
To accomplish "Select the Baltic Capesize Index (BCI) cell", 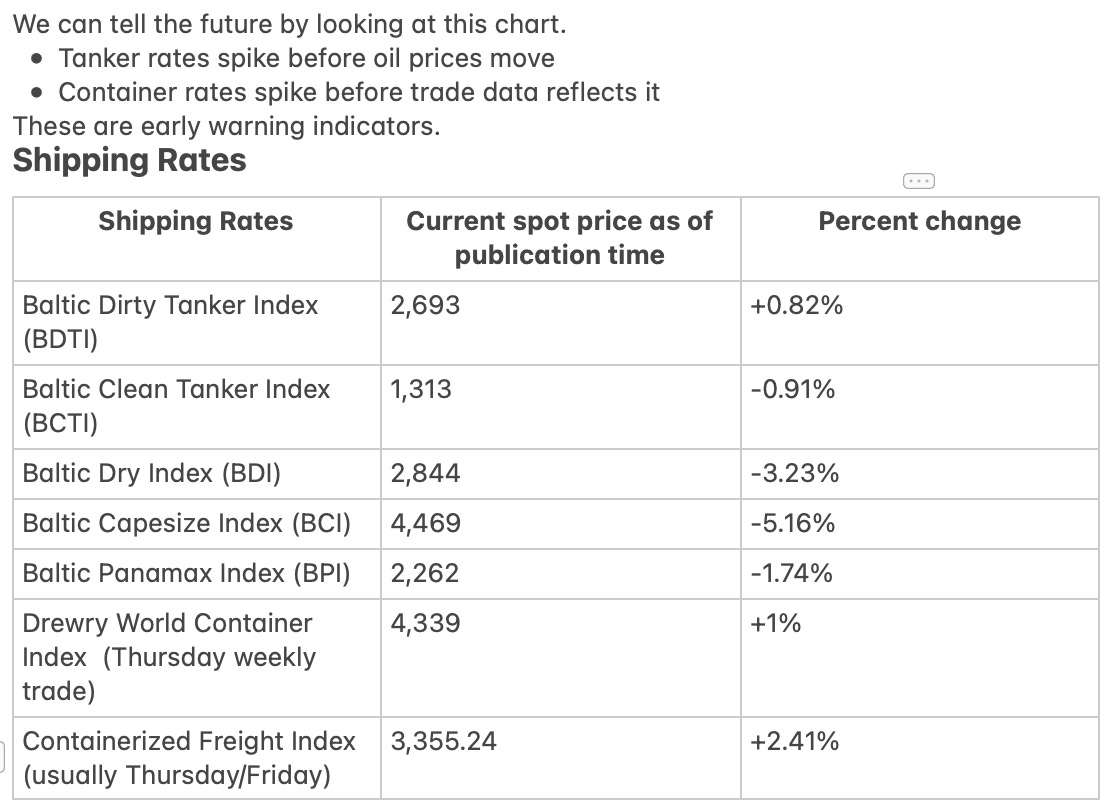I will click(197, 524).
